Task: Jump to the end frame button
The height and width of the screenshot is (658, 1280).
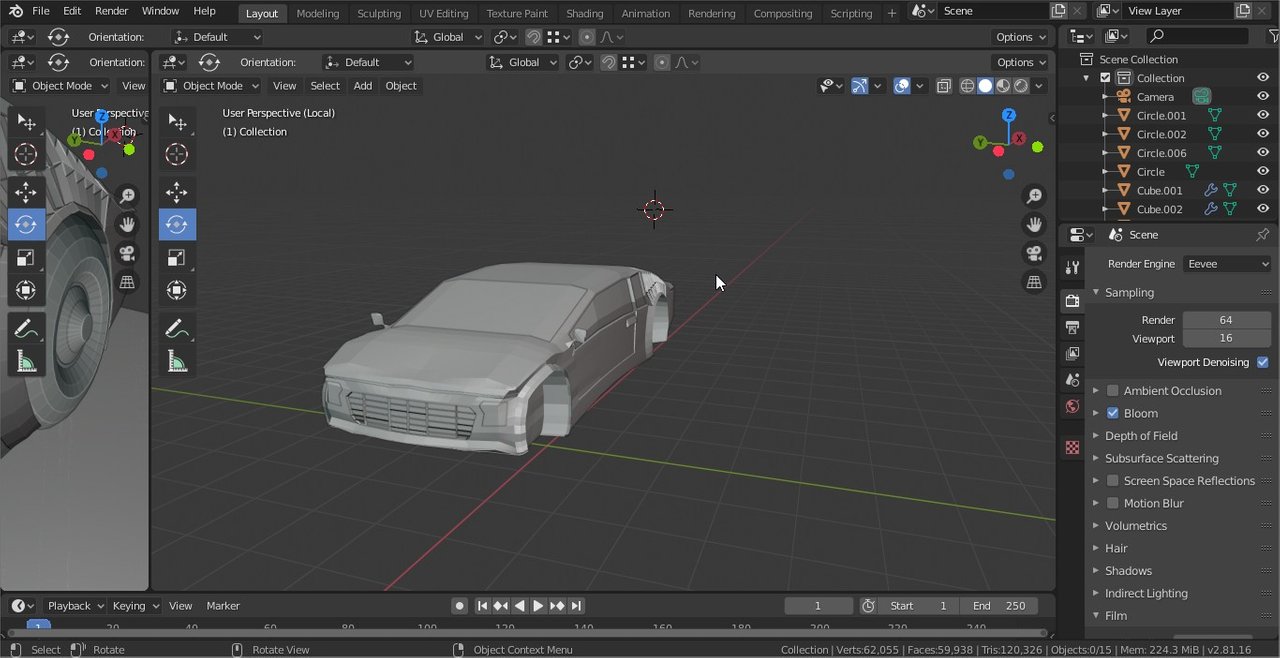Action: [577, 606]
